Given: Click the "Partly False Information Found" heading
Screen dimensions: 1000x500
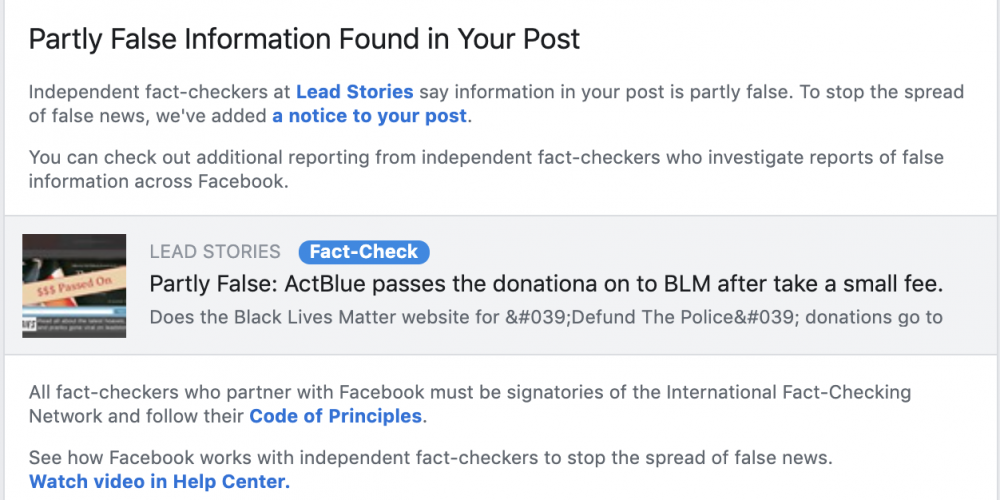Looking at the screenshot, I should pyautogui.click(x=304, y=40).
